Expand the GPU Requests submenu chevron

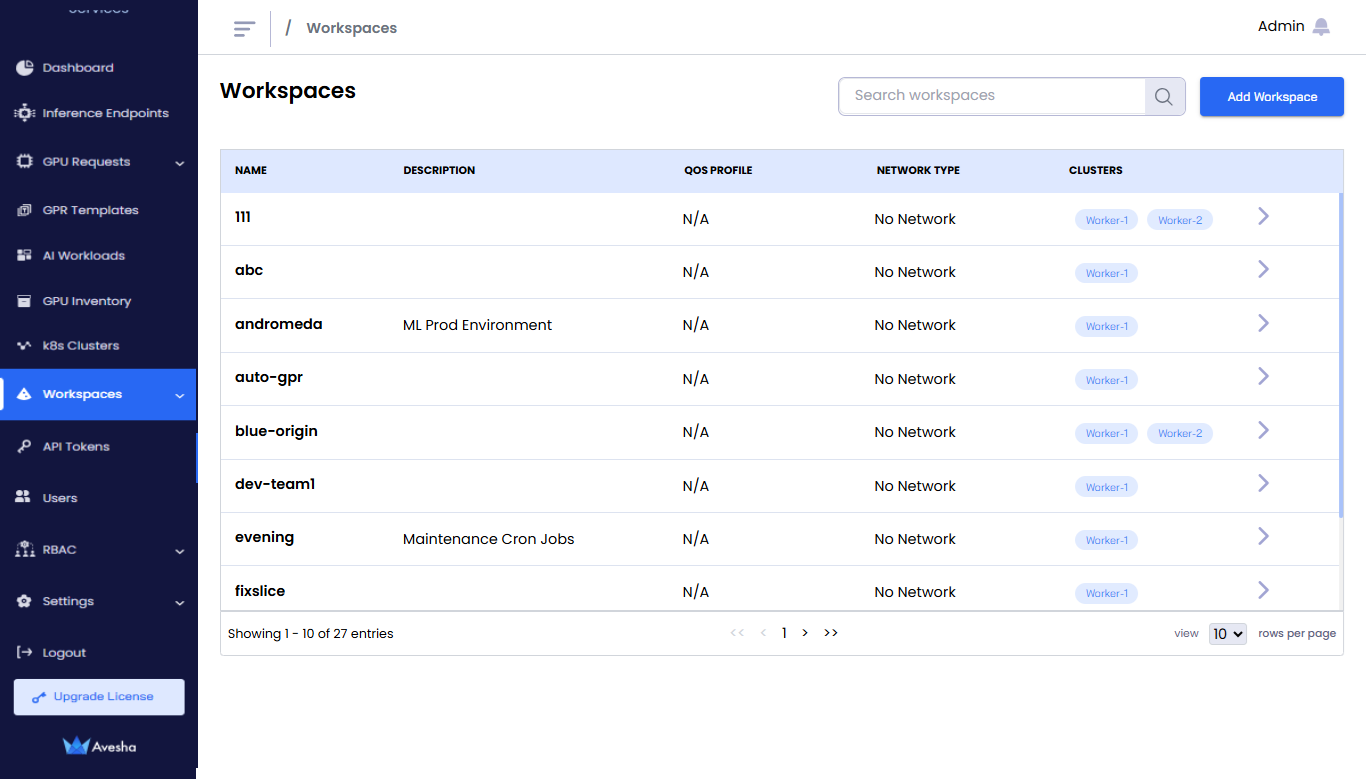(x=180, y=163)
